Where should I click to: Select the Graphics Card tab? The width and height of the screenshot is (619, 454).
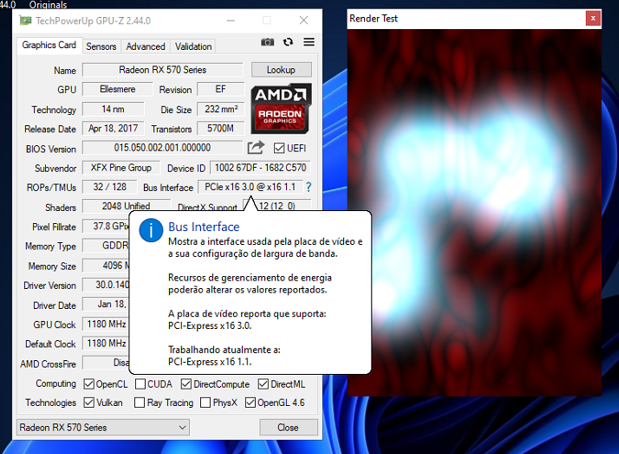49,45
